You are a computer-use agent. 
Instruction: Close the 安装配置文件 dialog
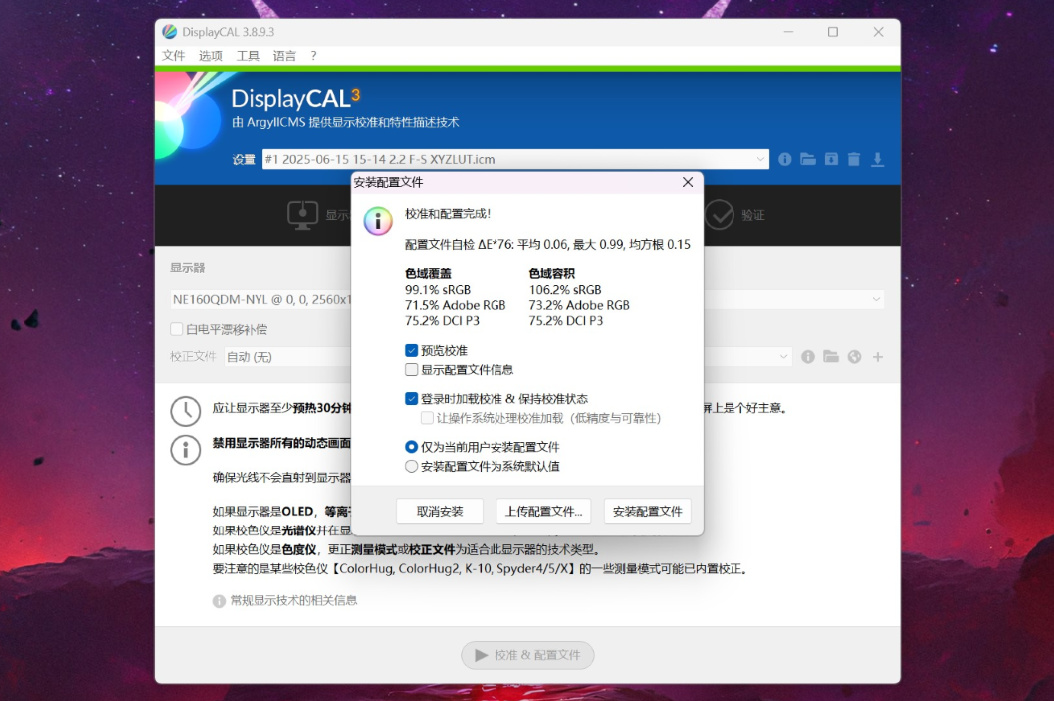pyautogui.click(x=688, y=182)
